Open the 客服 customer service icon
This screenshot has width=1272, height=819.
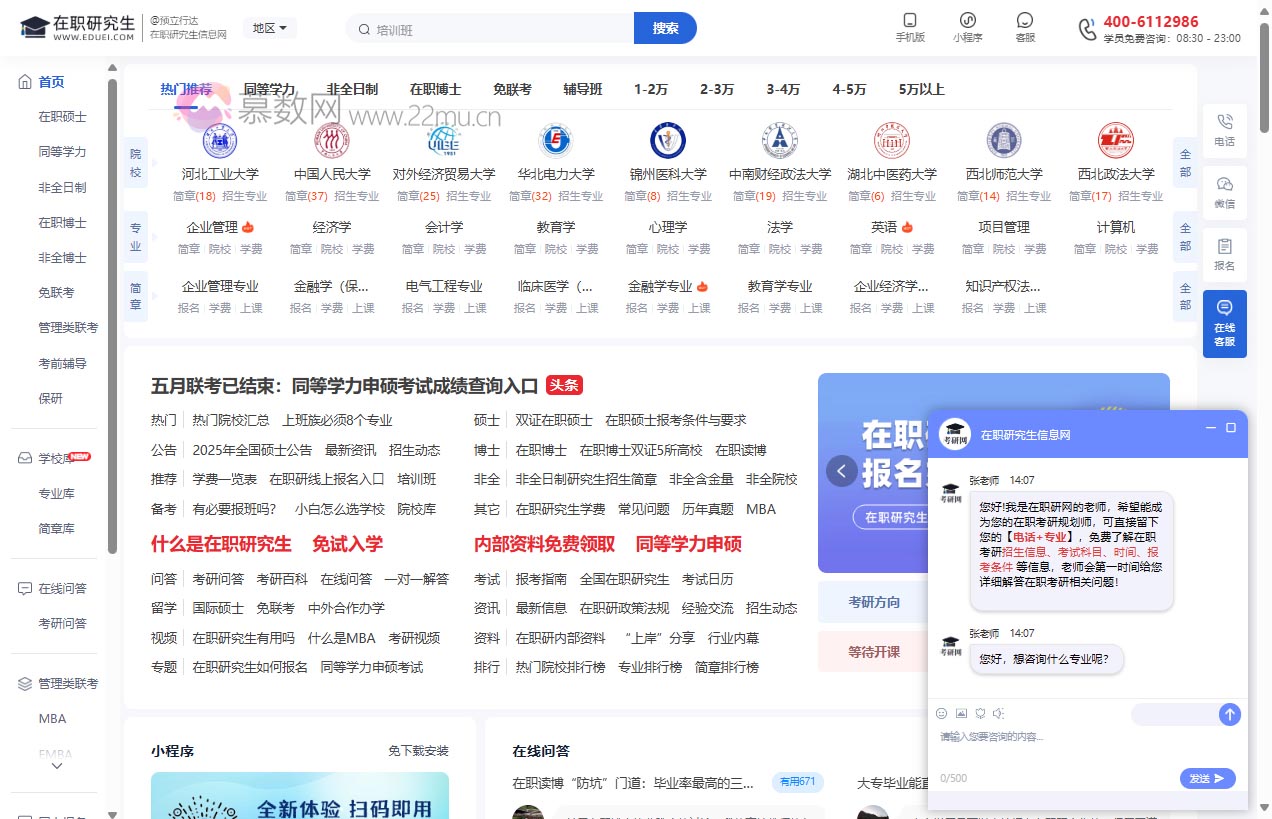point(1024,27)
